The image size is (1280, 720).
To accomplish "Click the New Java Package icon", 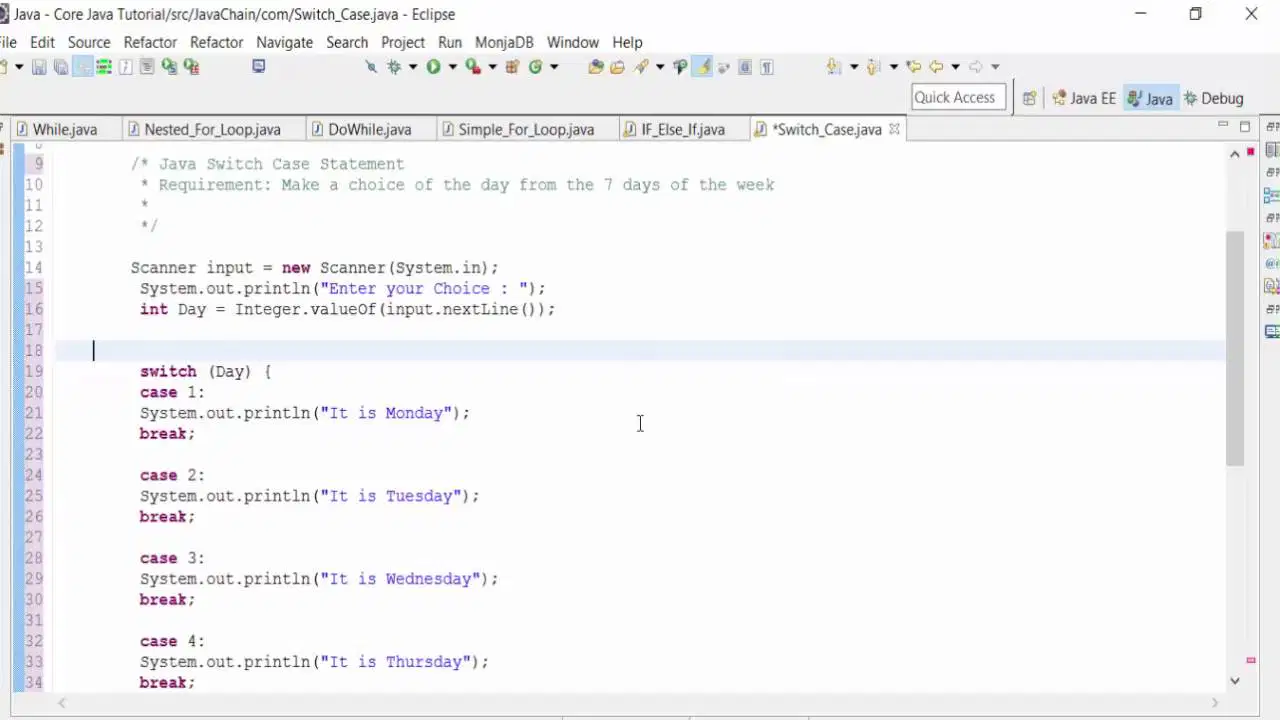I will pos(511,67).
